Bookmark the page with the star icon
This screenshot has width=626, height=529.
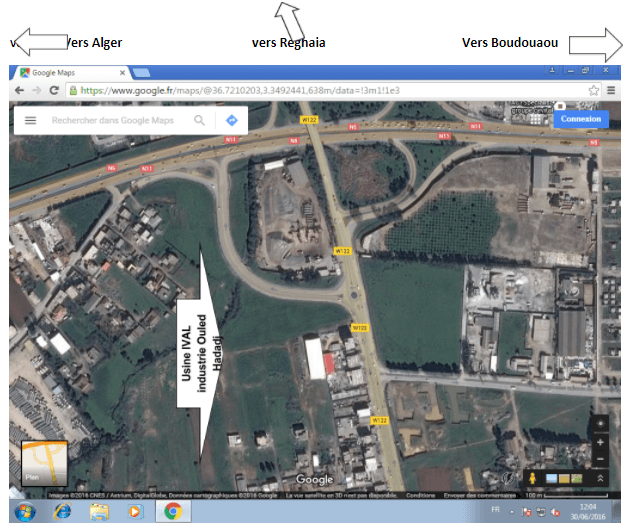(x=593, y=90)
